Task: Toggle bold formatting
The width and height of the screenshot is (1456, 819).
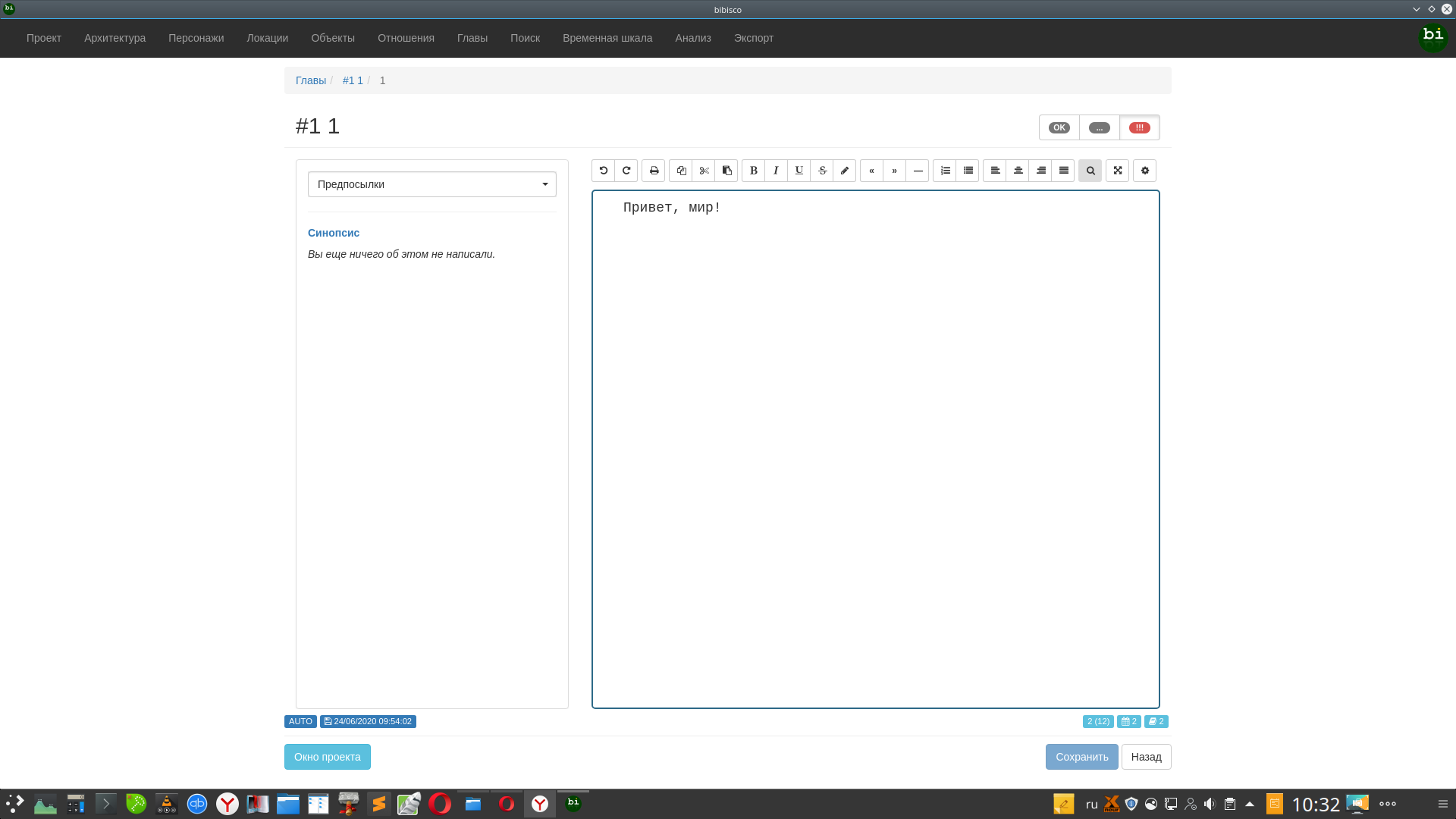Action: 754,171
